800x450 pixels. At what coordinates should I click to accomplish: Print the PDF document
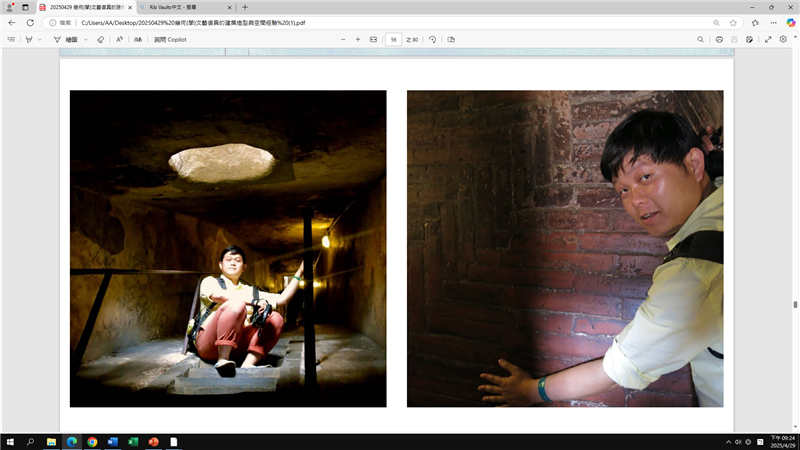tap(719, 39)
